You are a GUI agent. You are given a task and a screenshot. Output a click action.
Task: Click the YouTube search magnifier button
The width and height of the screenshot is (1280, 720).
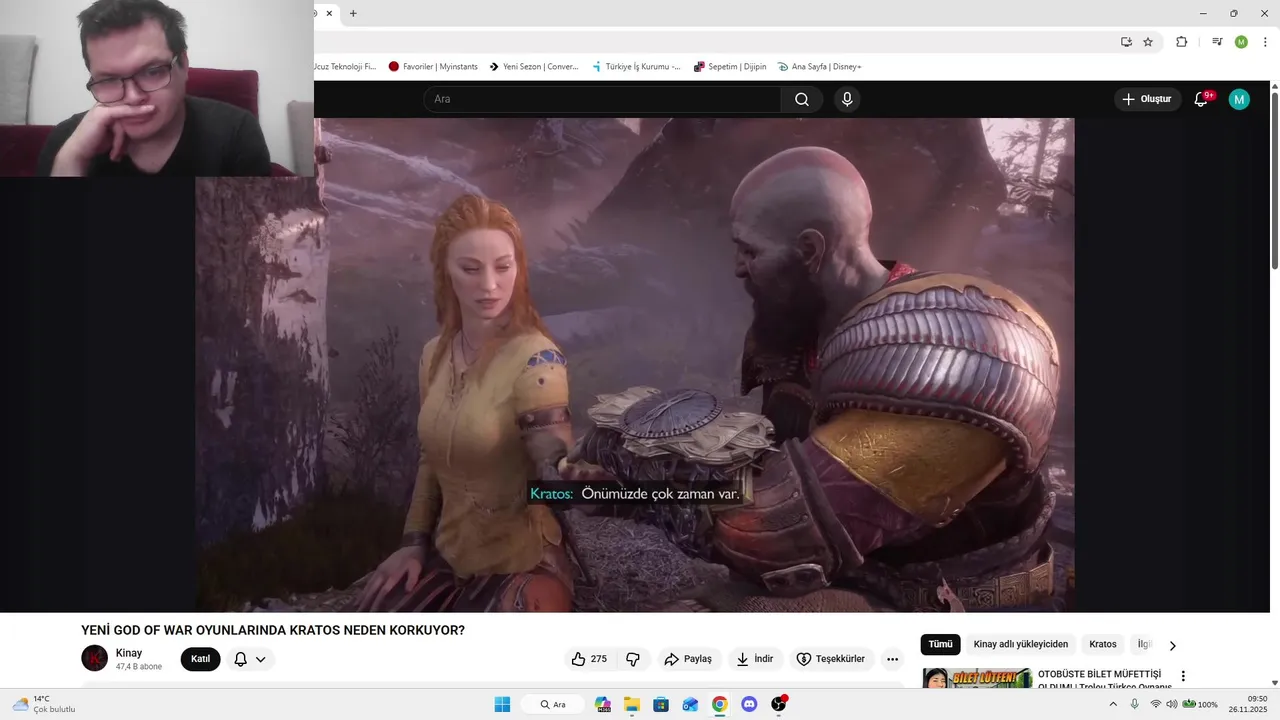802,99
